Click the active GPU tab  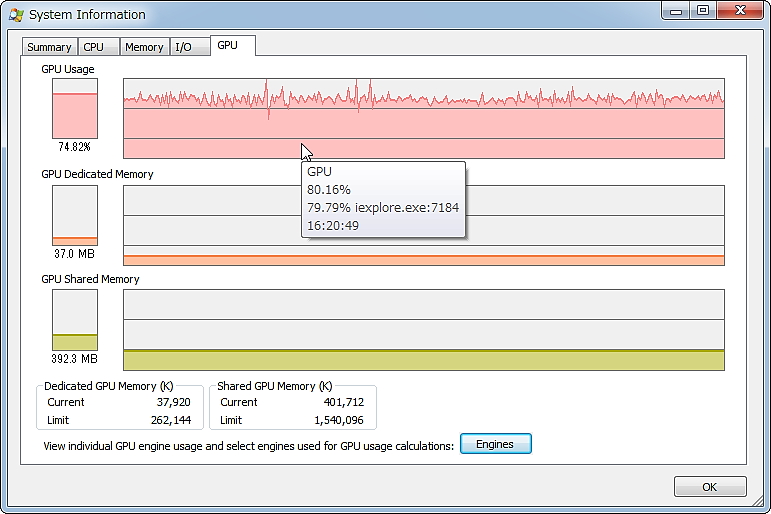(x=228, y=45)
